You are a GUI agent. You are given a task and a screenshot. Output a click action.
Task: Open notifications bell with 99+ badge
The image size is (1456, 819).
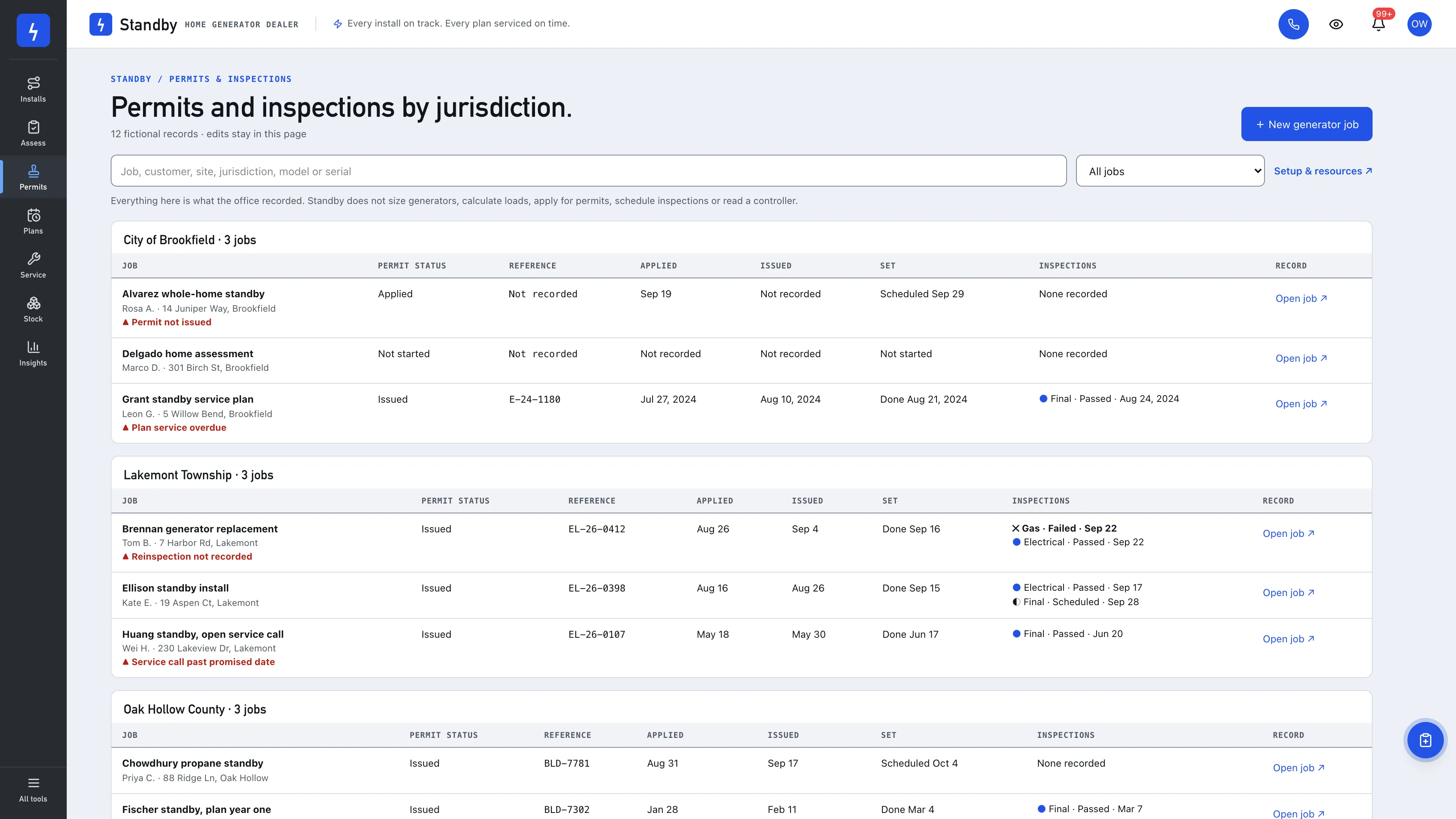tap(1379, 24)
